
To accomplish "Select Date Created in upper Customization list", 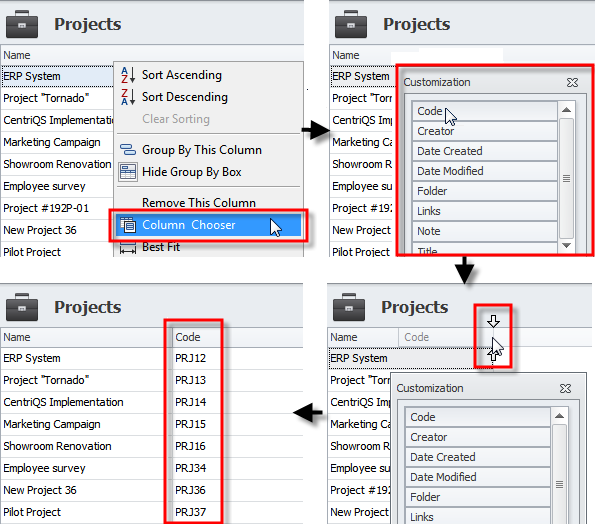I will [x=485, y=151].
